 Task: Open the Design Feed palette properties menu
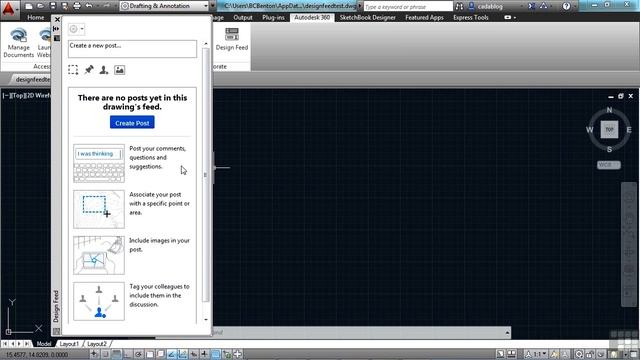click(56, 38)
